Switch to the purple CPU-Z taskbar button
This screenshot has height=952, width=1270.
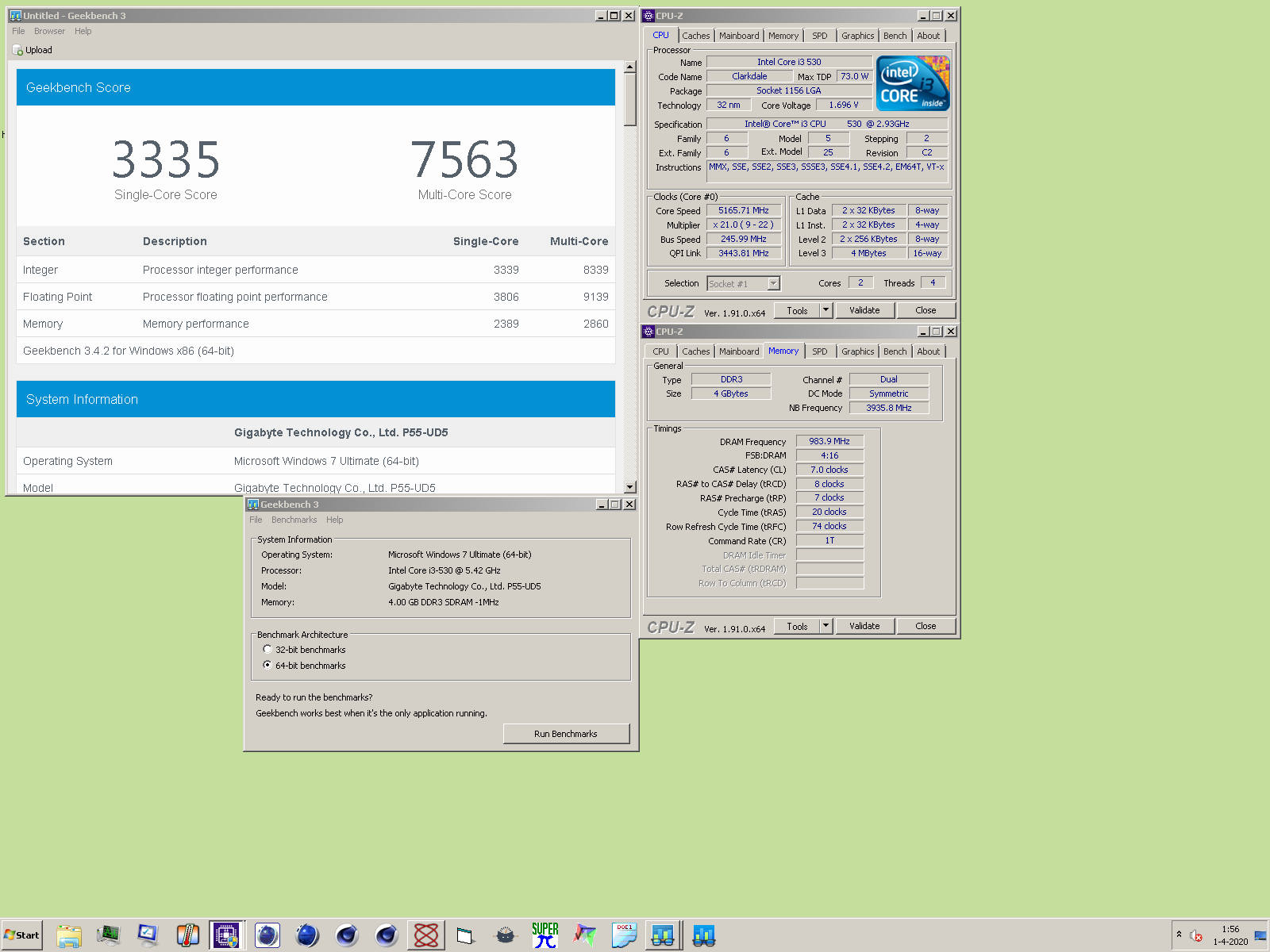coord(227,935)
